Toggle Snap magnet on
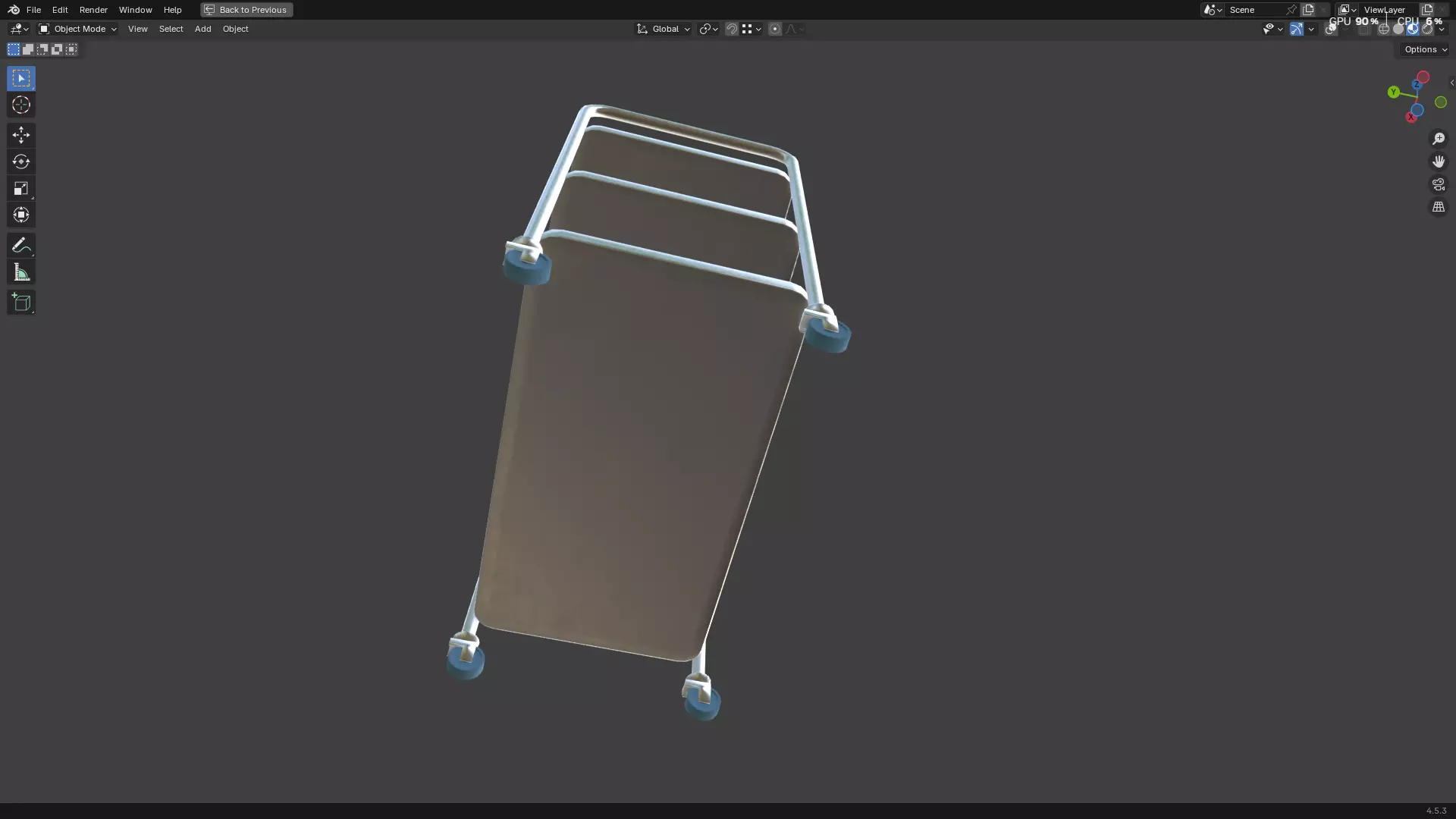The height and width of the screenshot is (819, 1456). 732,29
